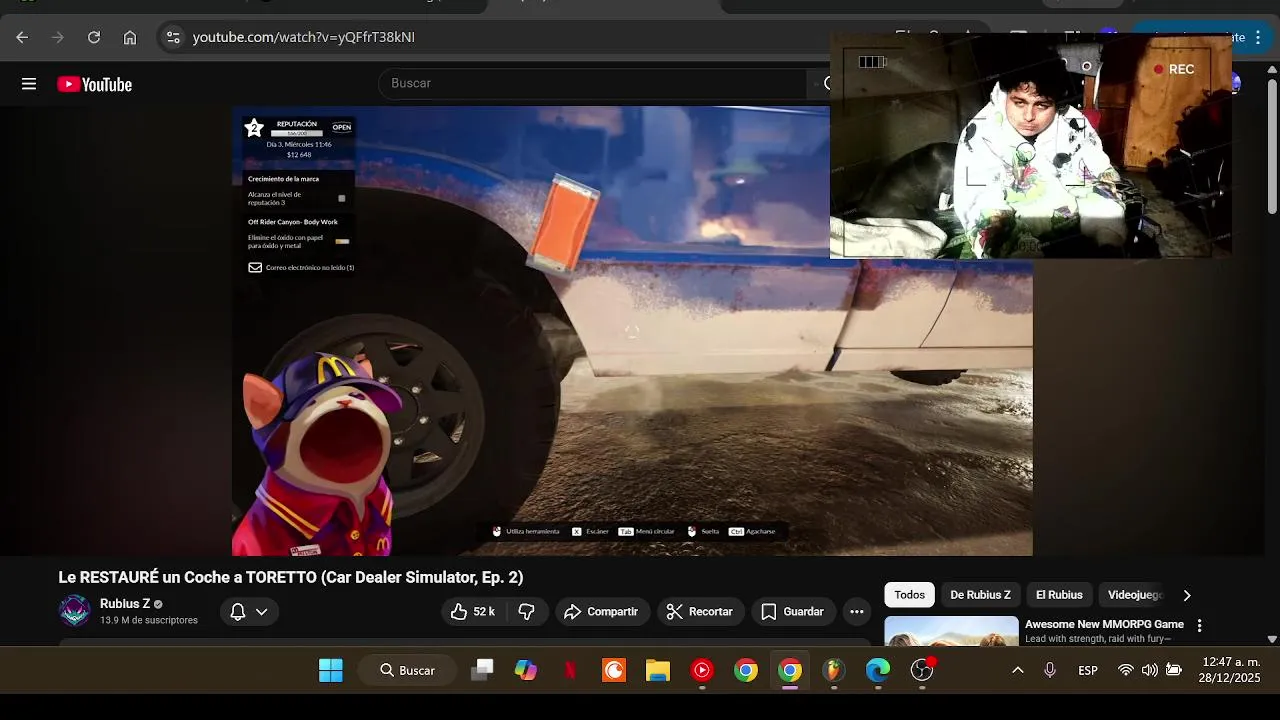Show hidden system tray icons
Screen dimensions: 1280x720
pyautogui.click(x=1018, y=670)
